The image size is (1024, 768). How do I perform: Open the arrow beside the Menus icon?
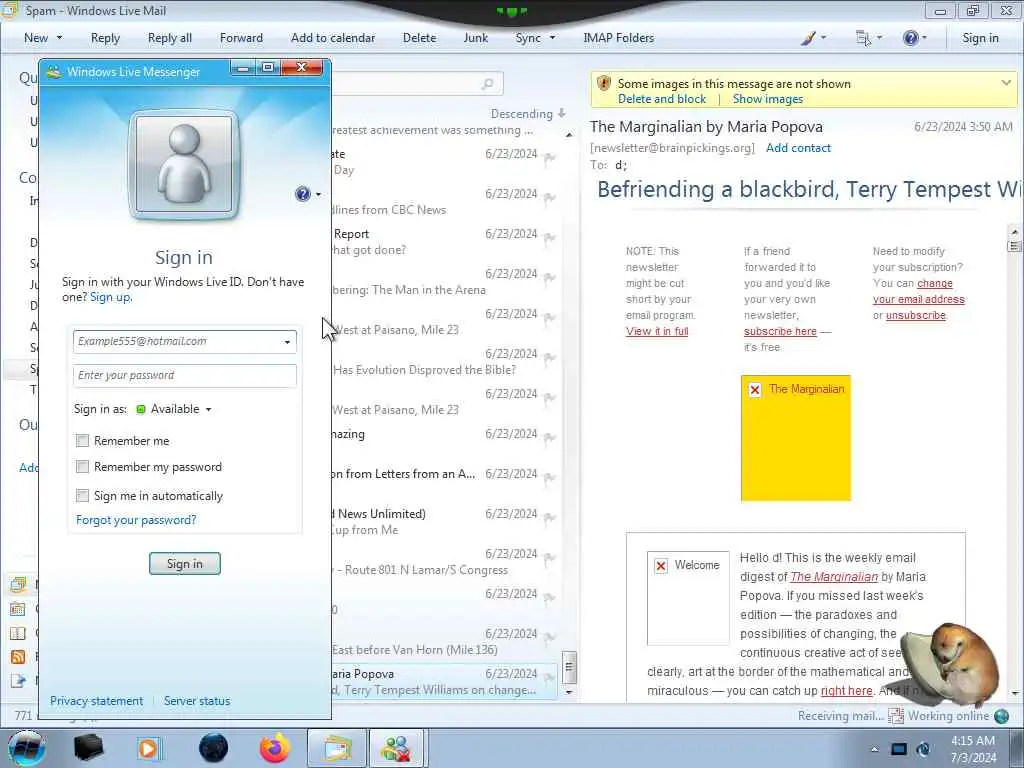[x=879, y=38]
